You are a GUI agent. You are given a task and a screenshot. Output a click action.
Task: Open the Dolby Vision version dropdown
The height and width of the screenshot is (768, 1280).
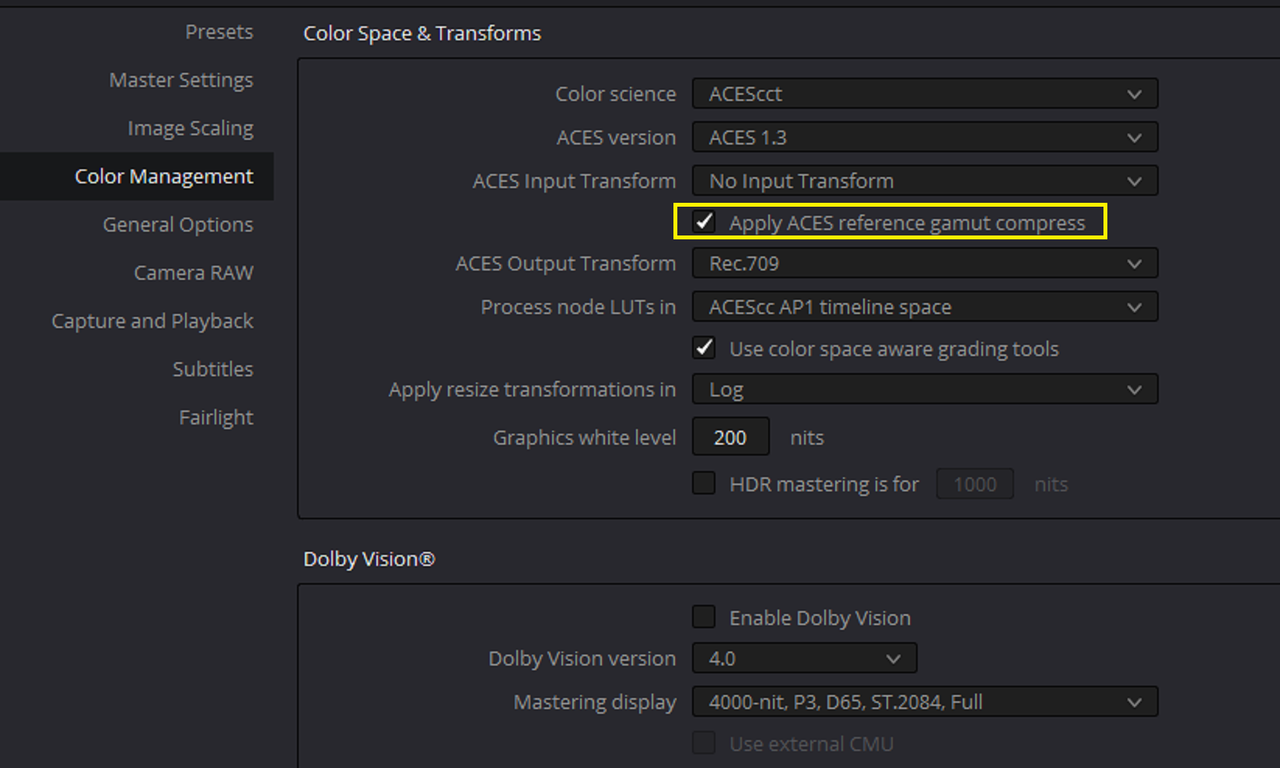coord(804,658)
